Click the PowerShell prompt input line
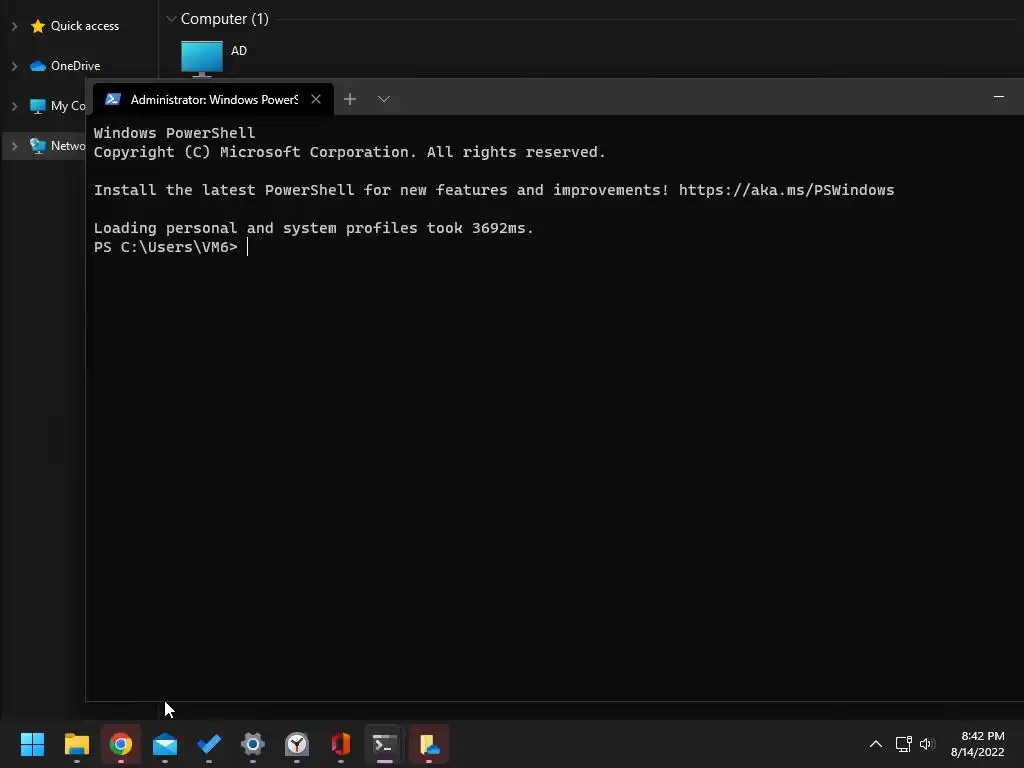The image size is (1024, 768). pos(171,247)
